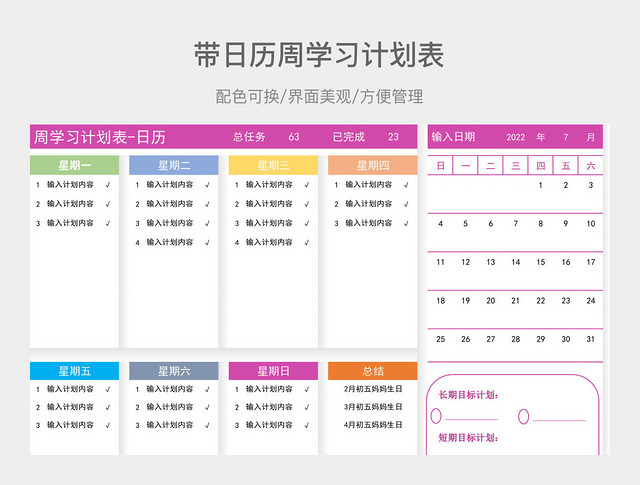Check off 星期六 task 2
Viewport: 640px width, 485px height.
point(207,407)
